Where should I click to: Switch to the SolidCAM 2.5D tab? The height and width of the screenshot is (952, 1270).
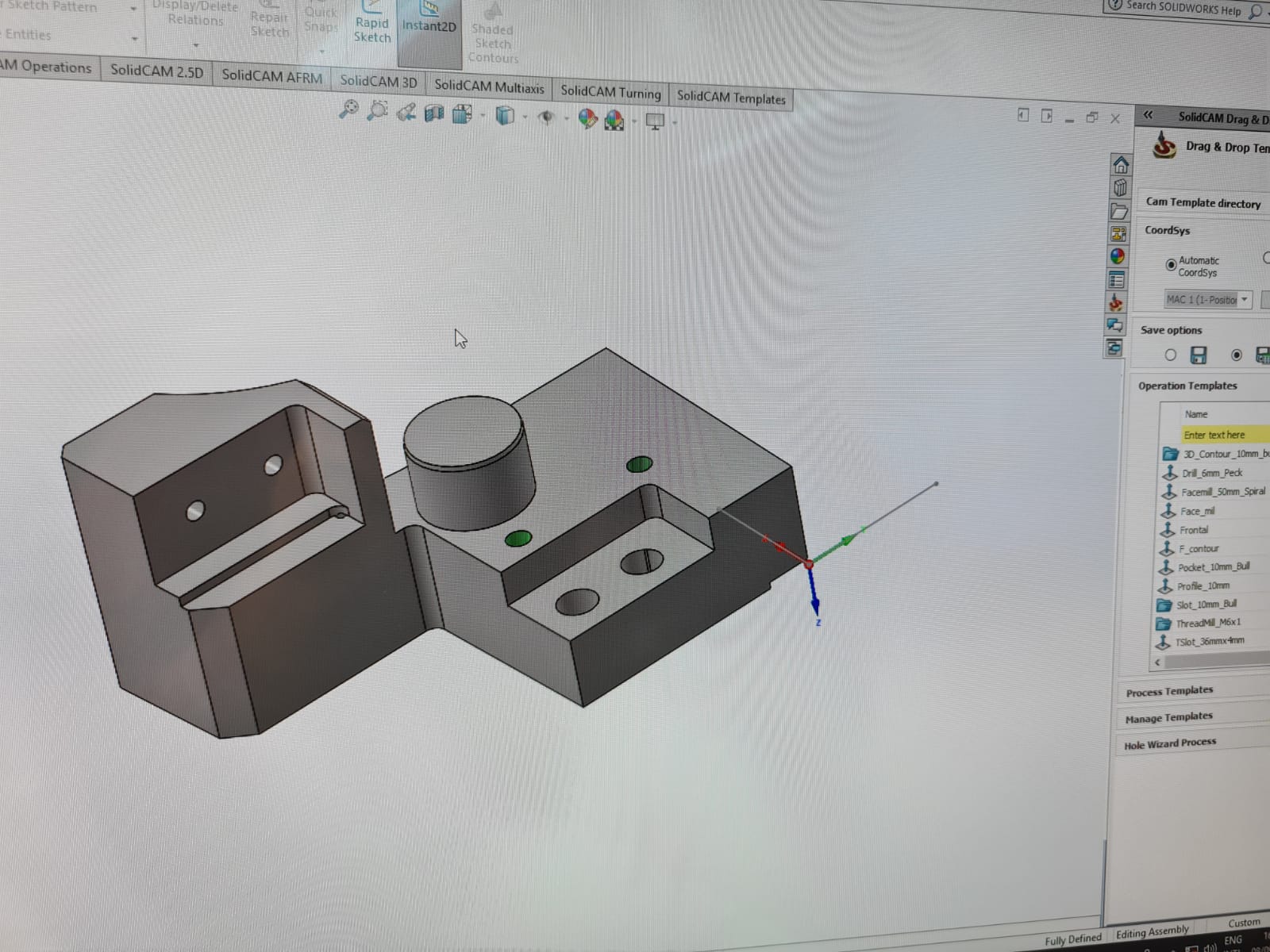156,71
